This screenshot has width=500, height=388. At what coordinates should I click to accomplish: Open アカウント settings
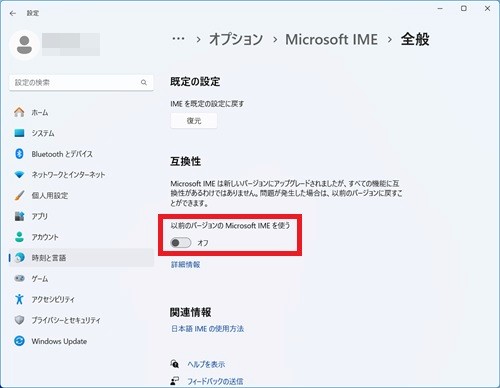click(81, 237)
